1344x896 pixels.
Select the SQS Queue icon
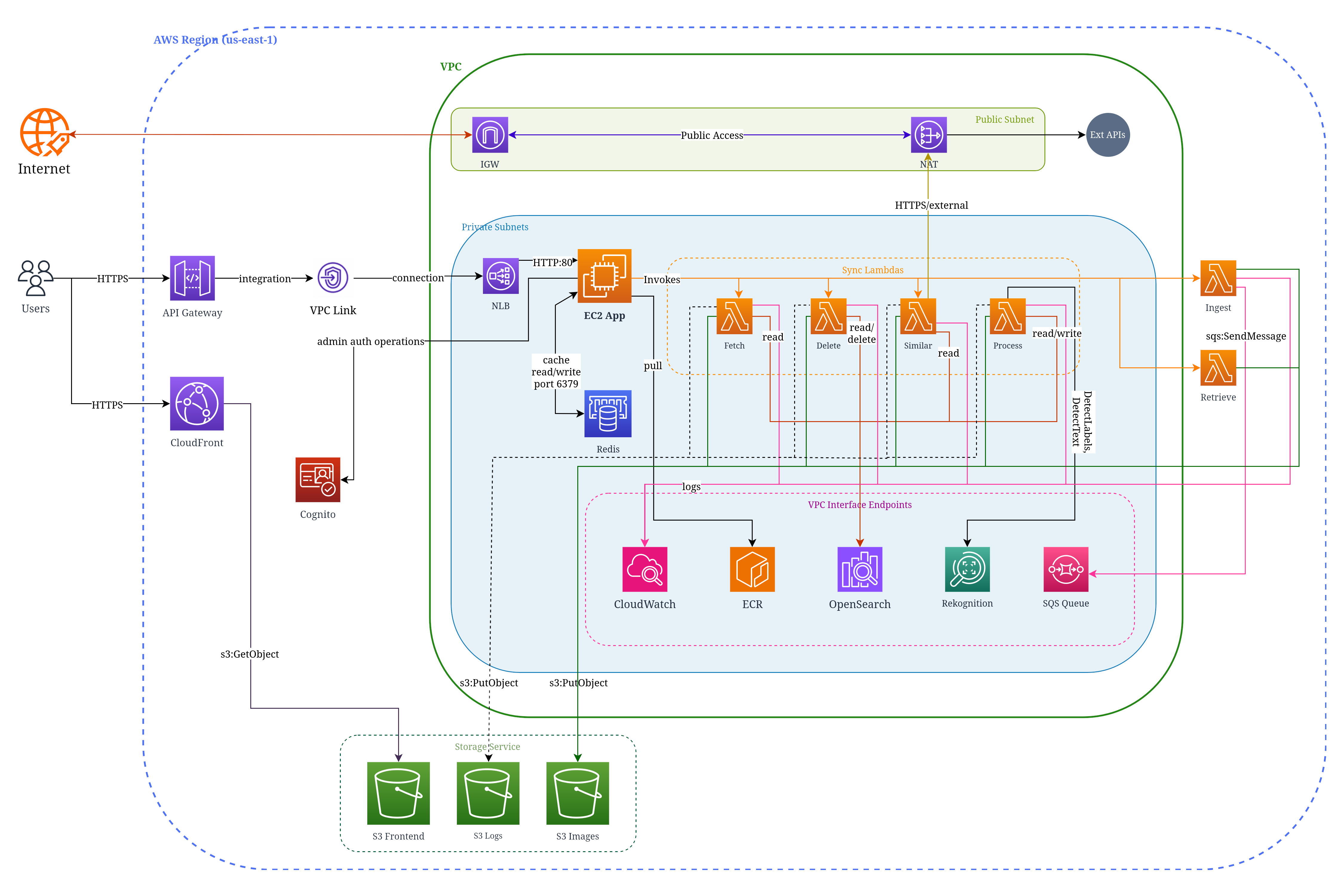1066,569
